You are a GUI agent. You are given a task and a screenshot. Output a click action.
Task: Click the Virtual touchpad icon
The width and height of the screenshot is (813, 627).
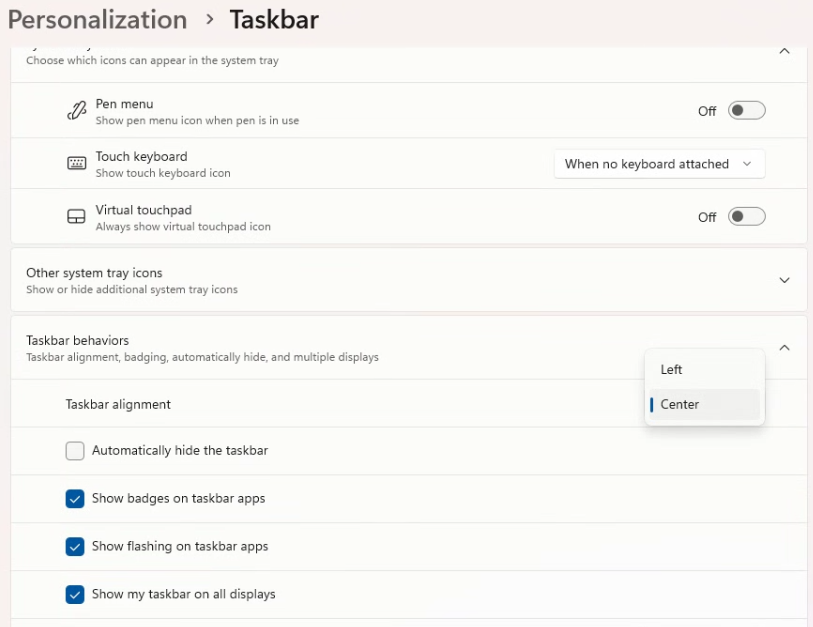(x=77, y=217)
